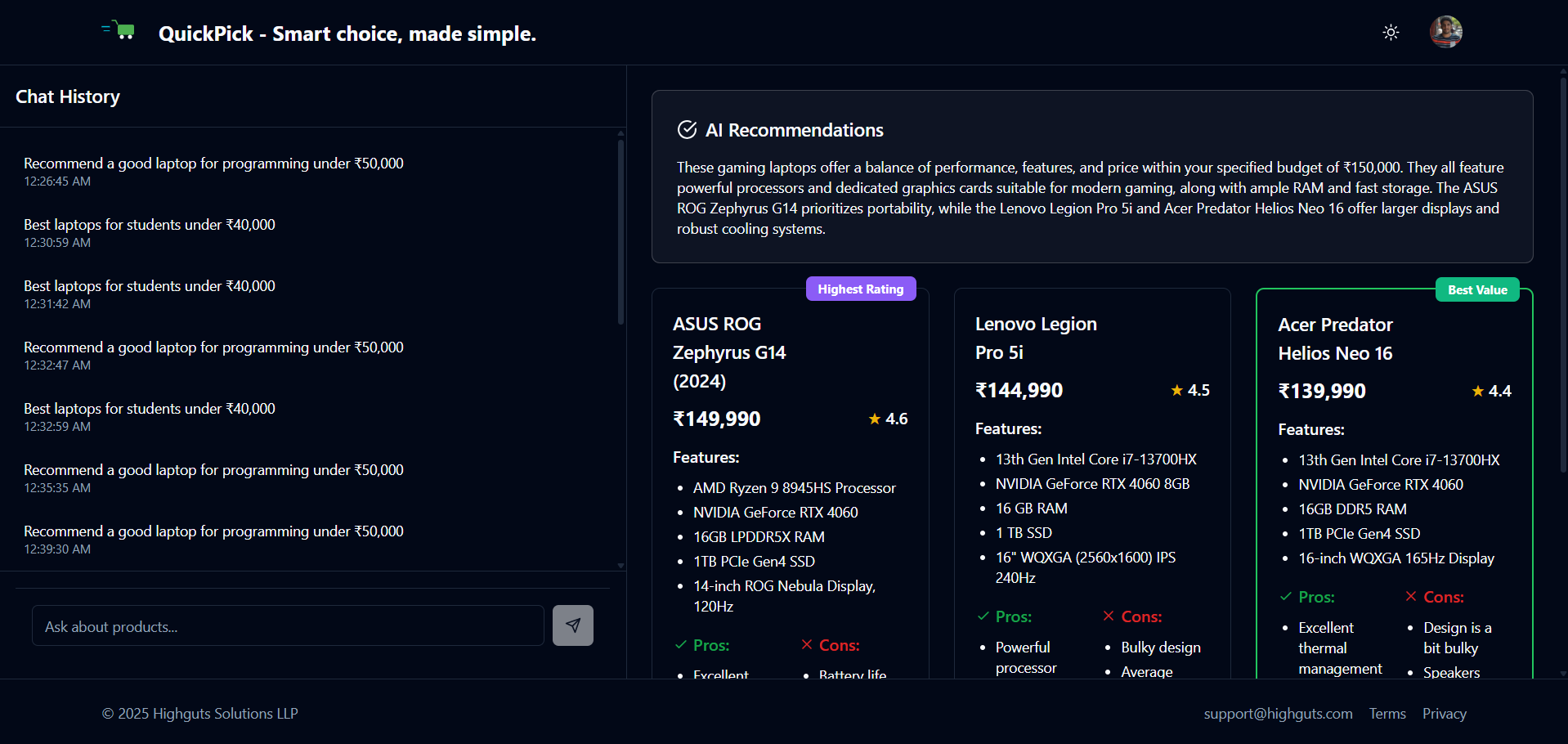Select the Lenovo Legion Pro 5i title
This screenshot has width=1568, height=744.
click(x=1036, y=338)
